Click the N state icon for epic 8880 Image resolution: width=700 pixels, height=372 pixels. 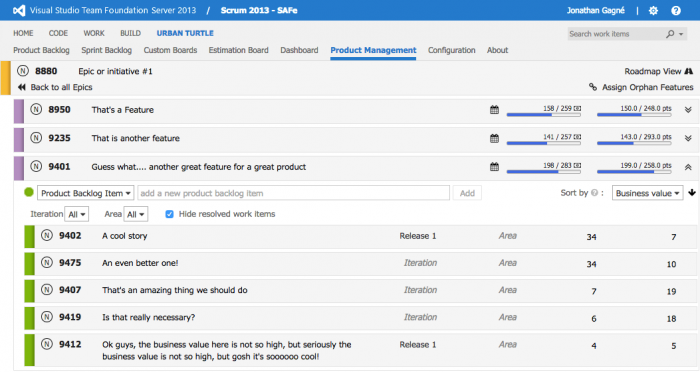tap(23, 71)
